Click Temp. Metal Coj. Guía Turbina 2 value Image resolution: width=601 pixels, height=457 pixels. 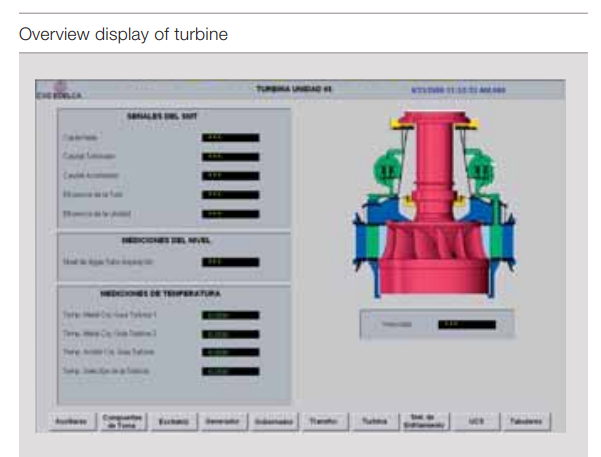click(230, 334)
